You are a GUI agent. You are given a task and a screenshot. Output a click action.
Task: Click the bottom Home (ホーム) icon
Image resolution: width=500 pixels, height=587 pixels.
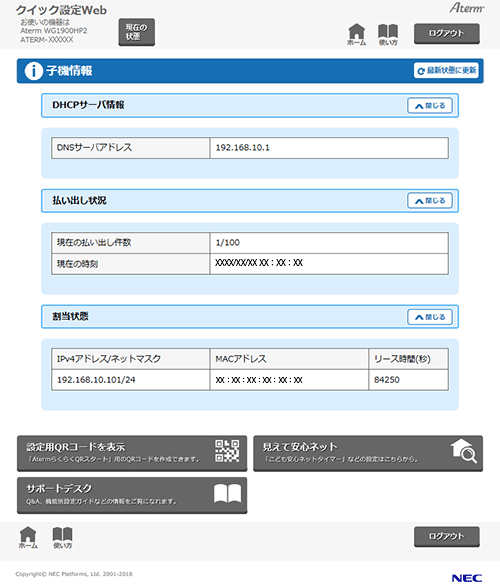tap(28, 538)
